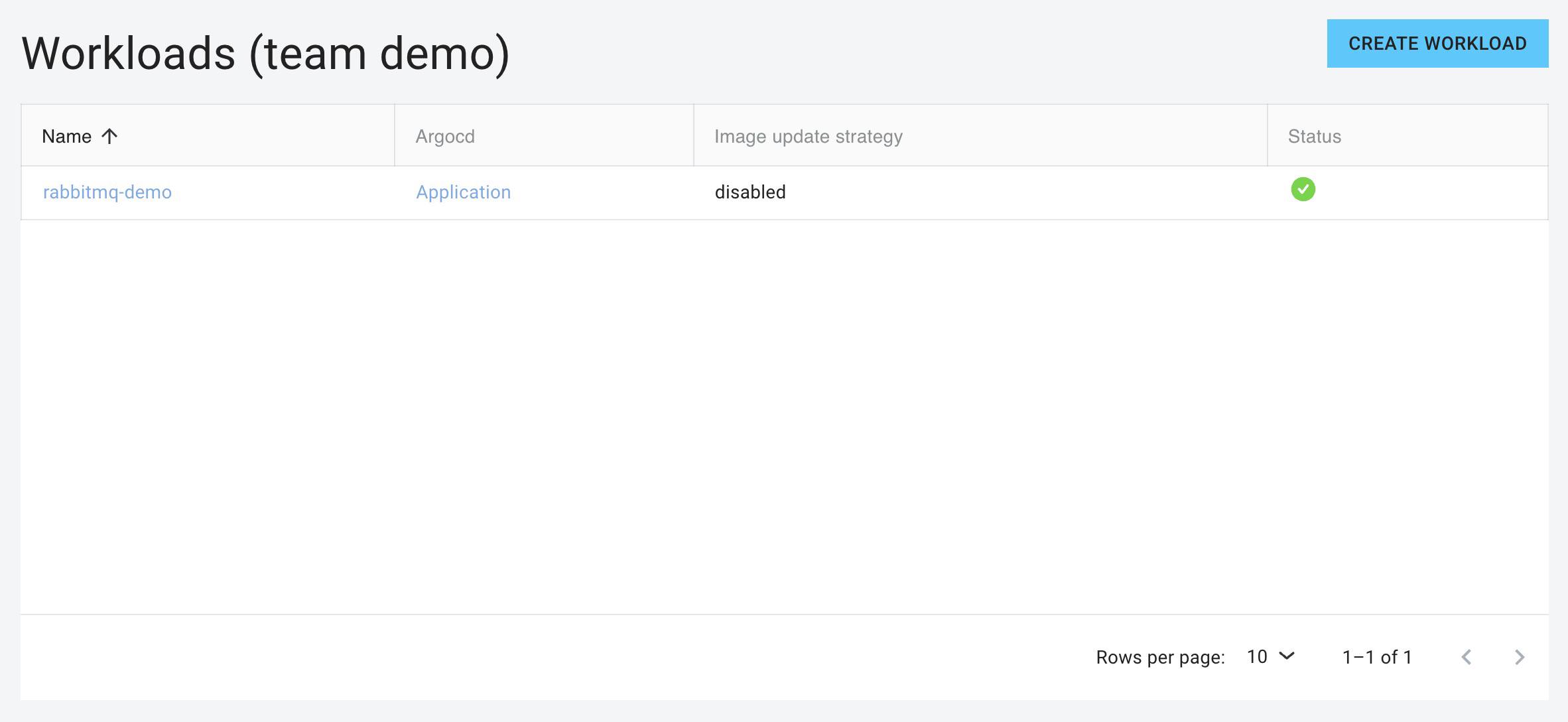Click the previous page chevron arrow
1568x722 pixels.
[x=1466, y=657]
